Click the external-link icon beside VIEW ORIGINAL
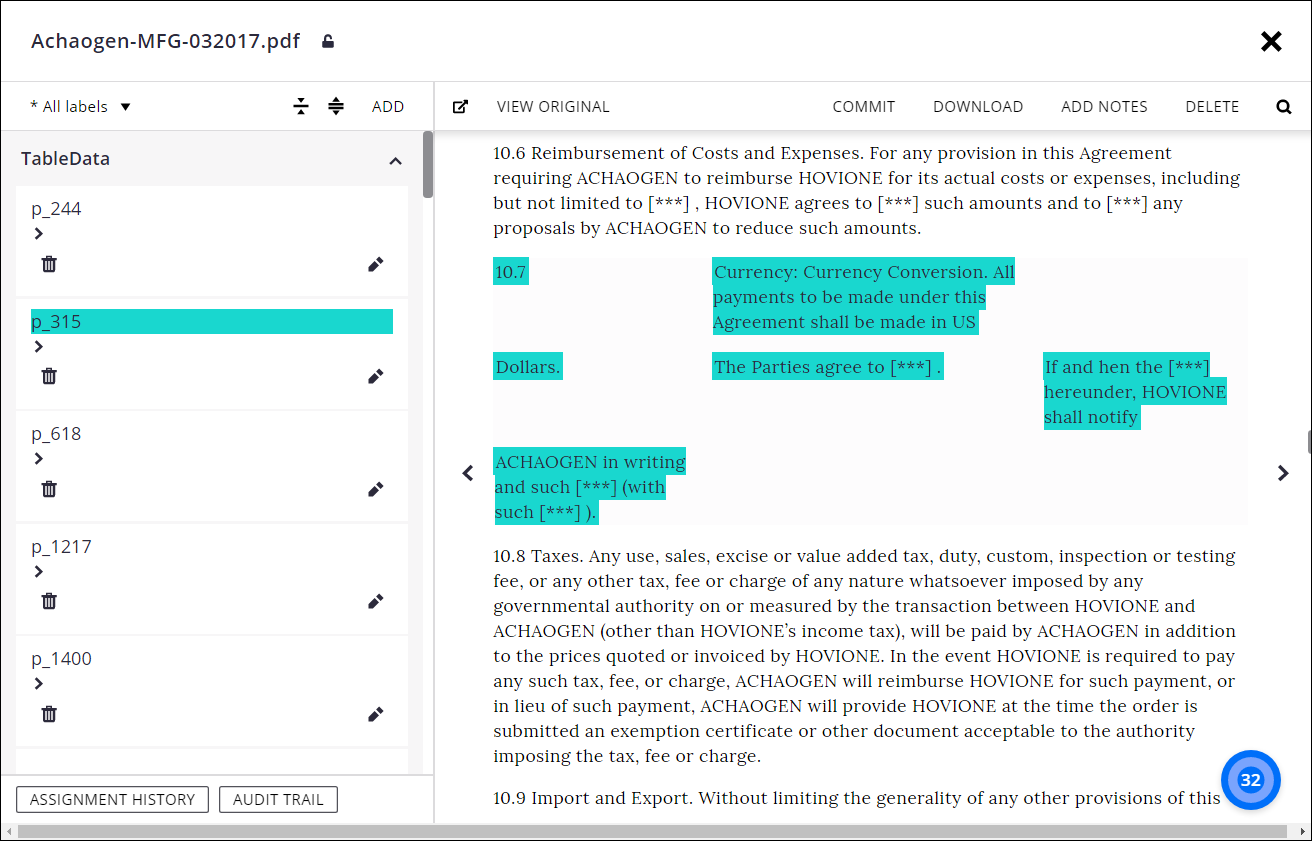The image size is (1312, 841). coord(460,106)
